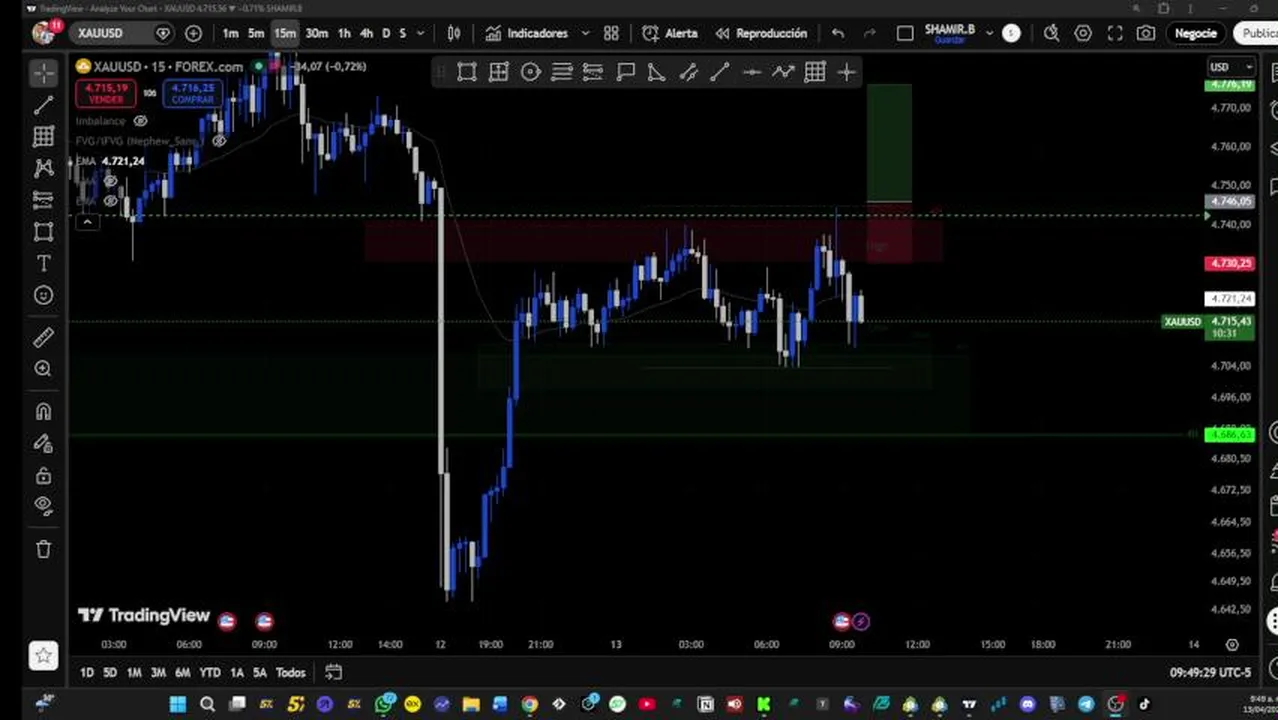Open the Indicadores button
This screenshot has width=1278, height=720.
coord(527,33)
